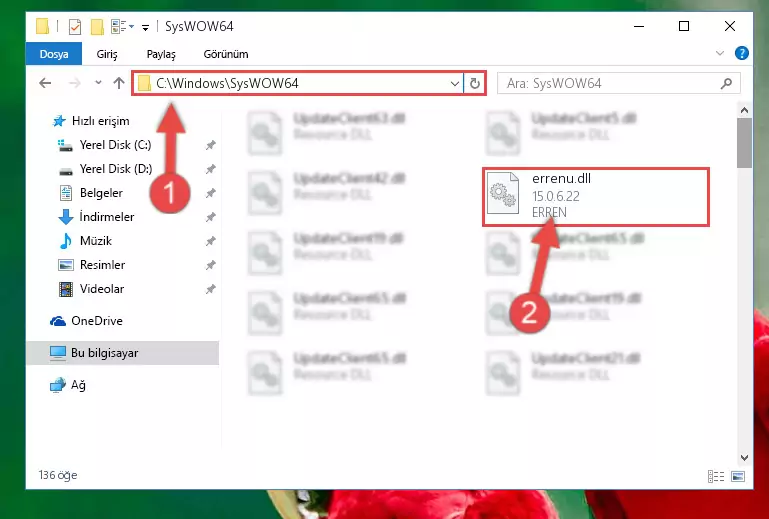Open recent locations dropdown chevron

pos(98,82)
